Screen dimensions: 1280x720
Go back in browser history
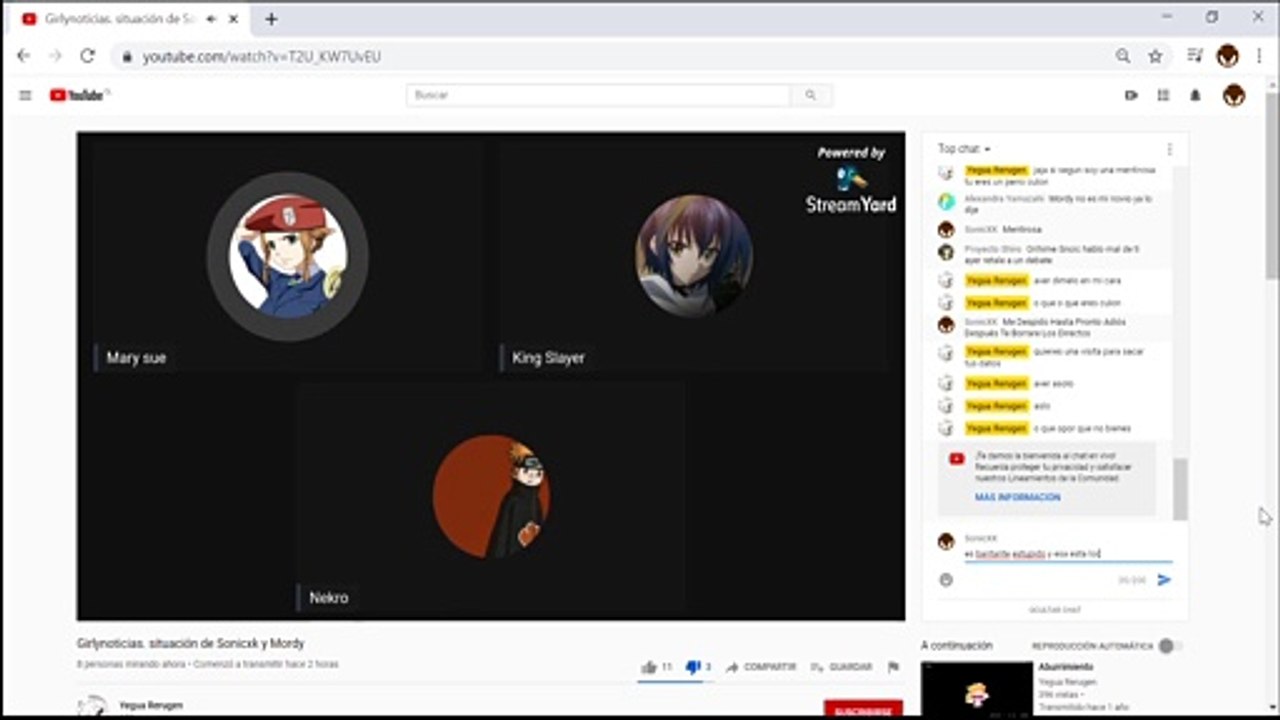coord(24,56)
